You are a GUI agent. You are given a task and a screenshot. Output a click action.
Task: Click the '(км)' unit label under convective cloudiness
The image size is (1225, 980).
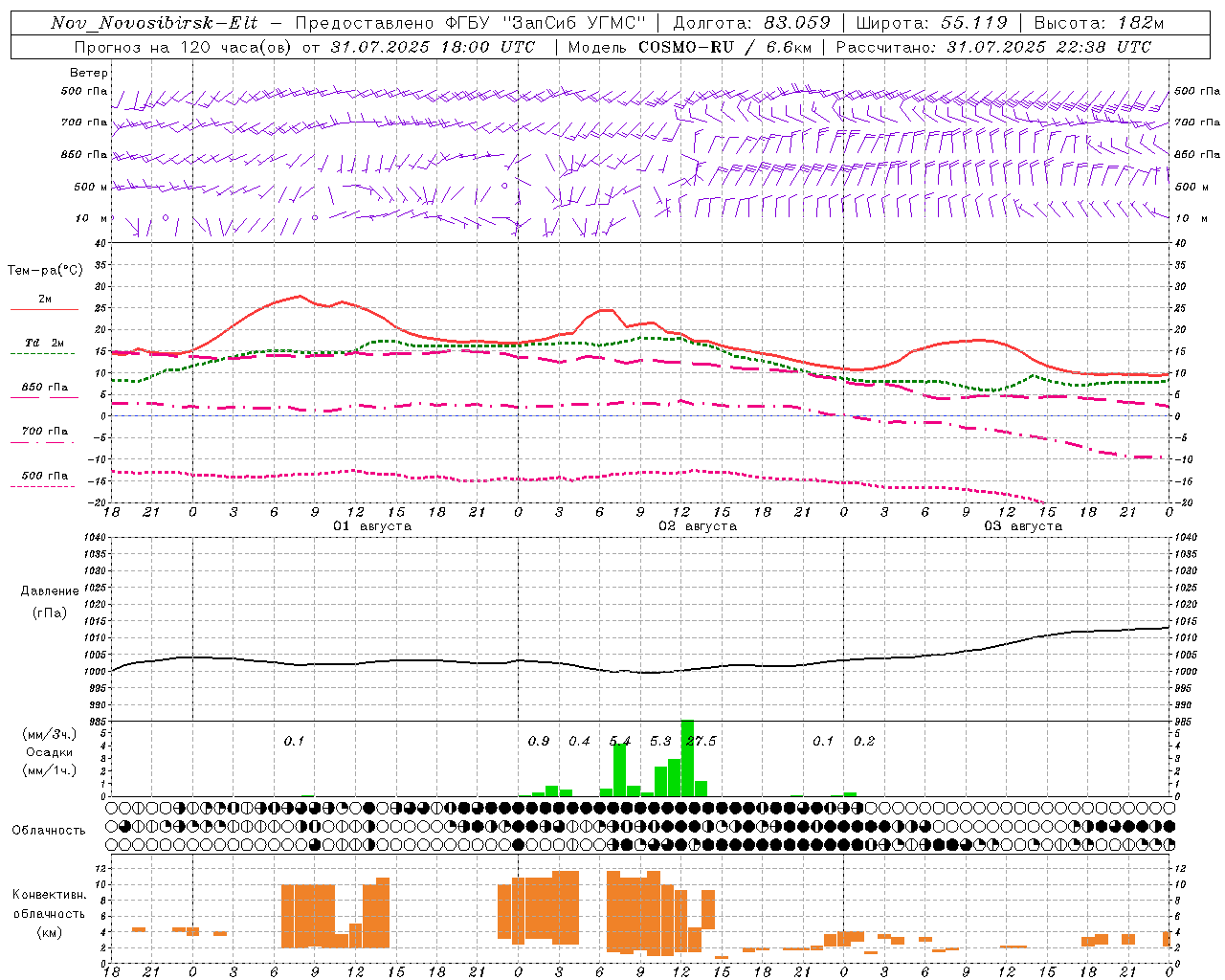pyautogui.click(x=49, y=932)
